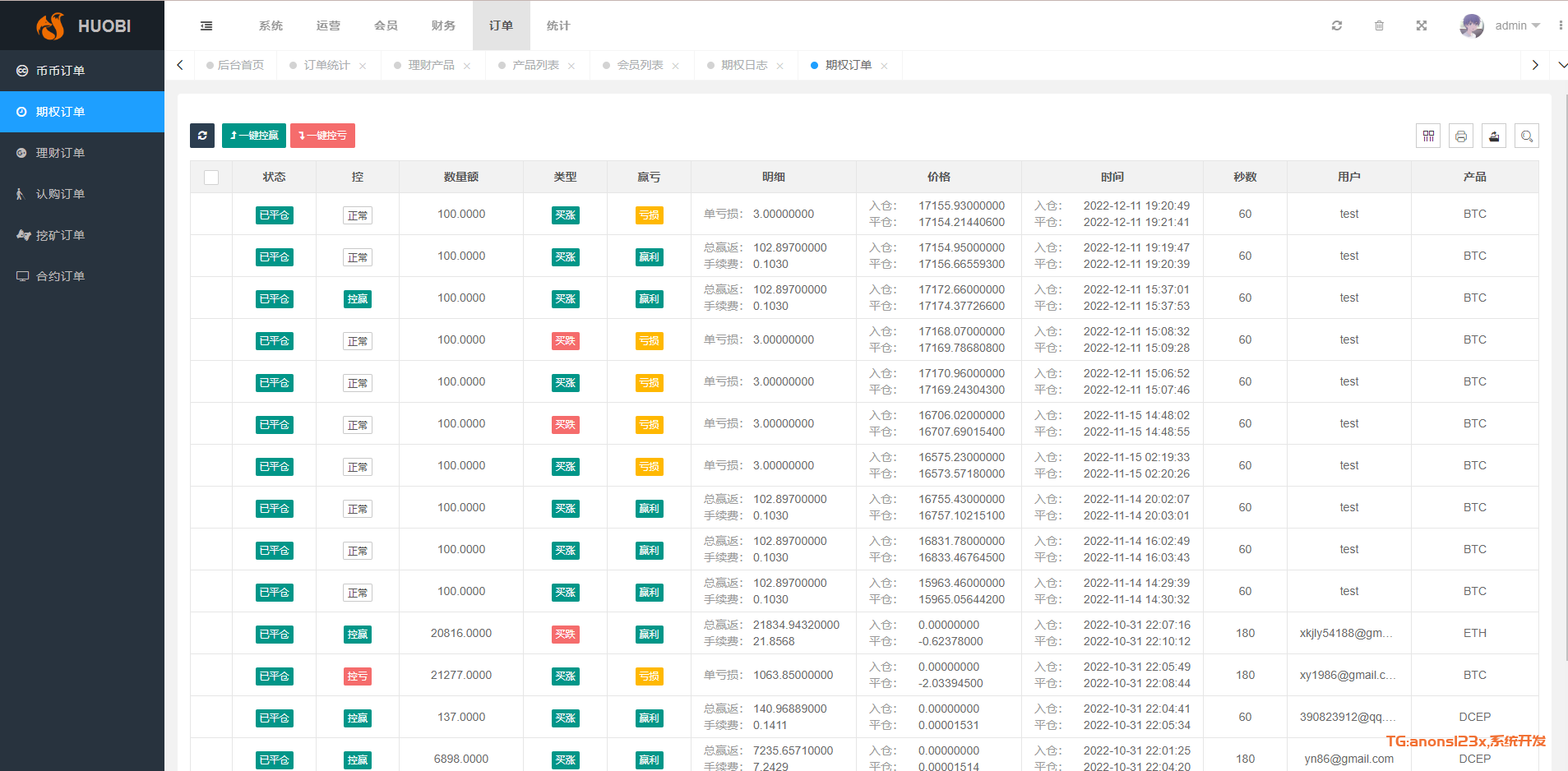Switch to the 产品列表 tab
Image resolution: width=1568 pixels, height=771 pixels.
tap(535, 65)
